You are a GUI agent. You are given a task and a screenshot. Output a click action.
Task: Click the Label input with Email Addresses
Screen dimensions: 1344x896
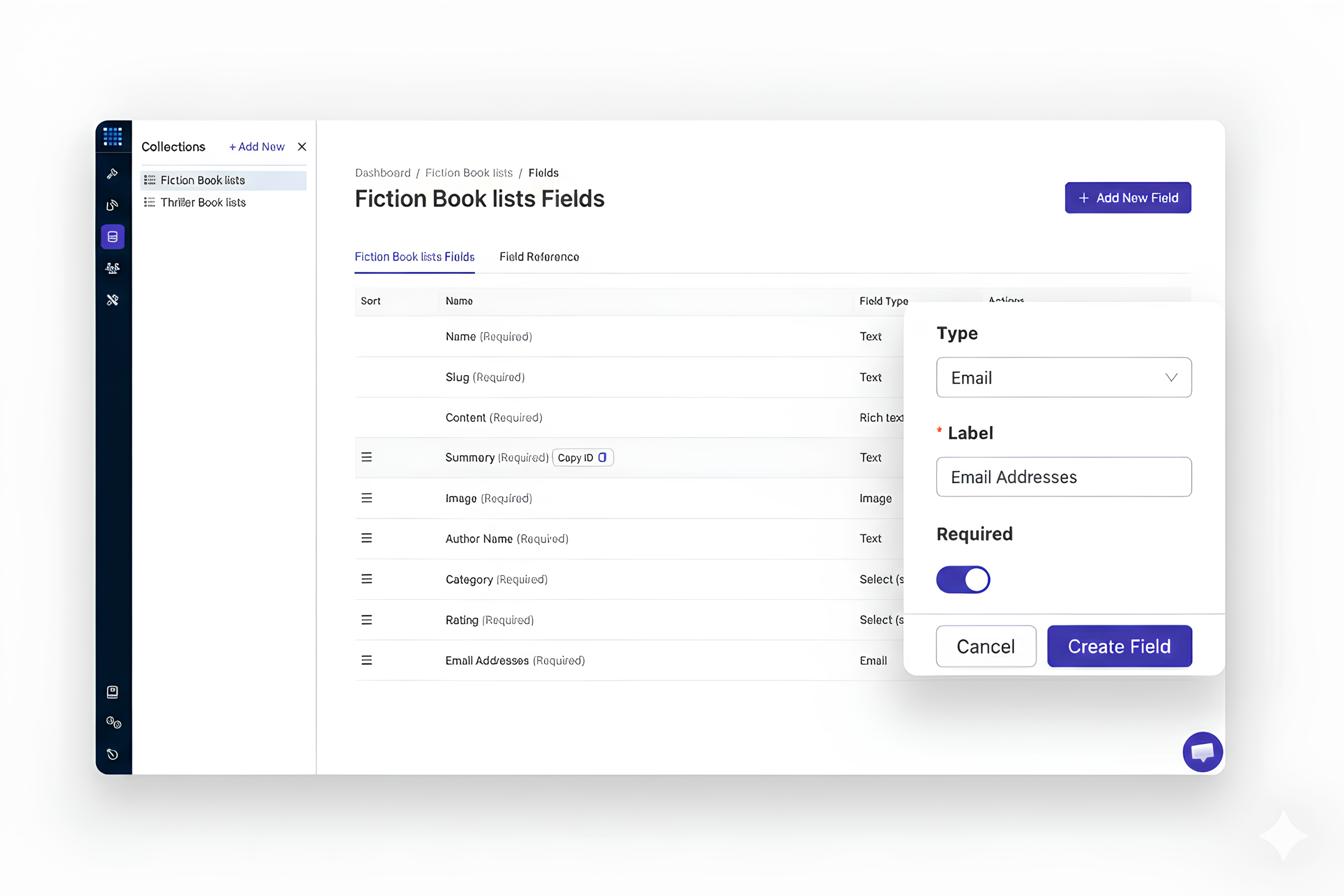pos(1063,477)
